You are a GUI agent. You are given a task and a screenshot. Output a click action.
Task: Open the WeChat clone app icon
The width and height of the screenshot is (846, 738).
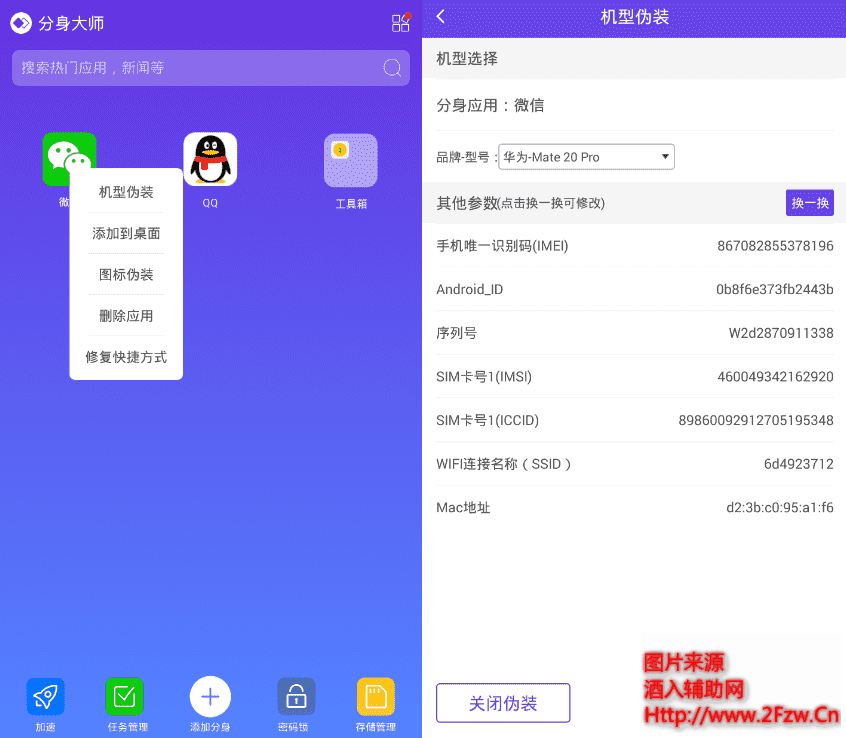69,159
